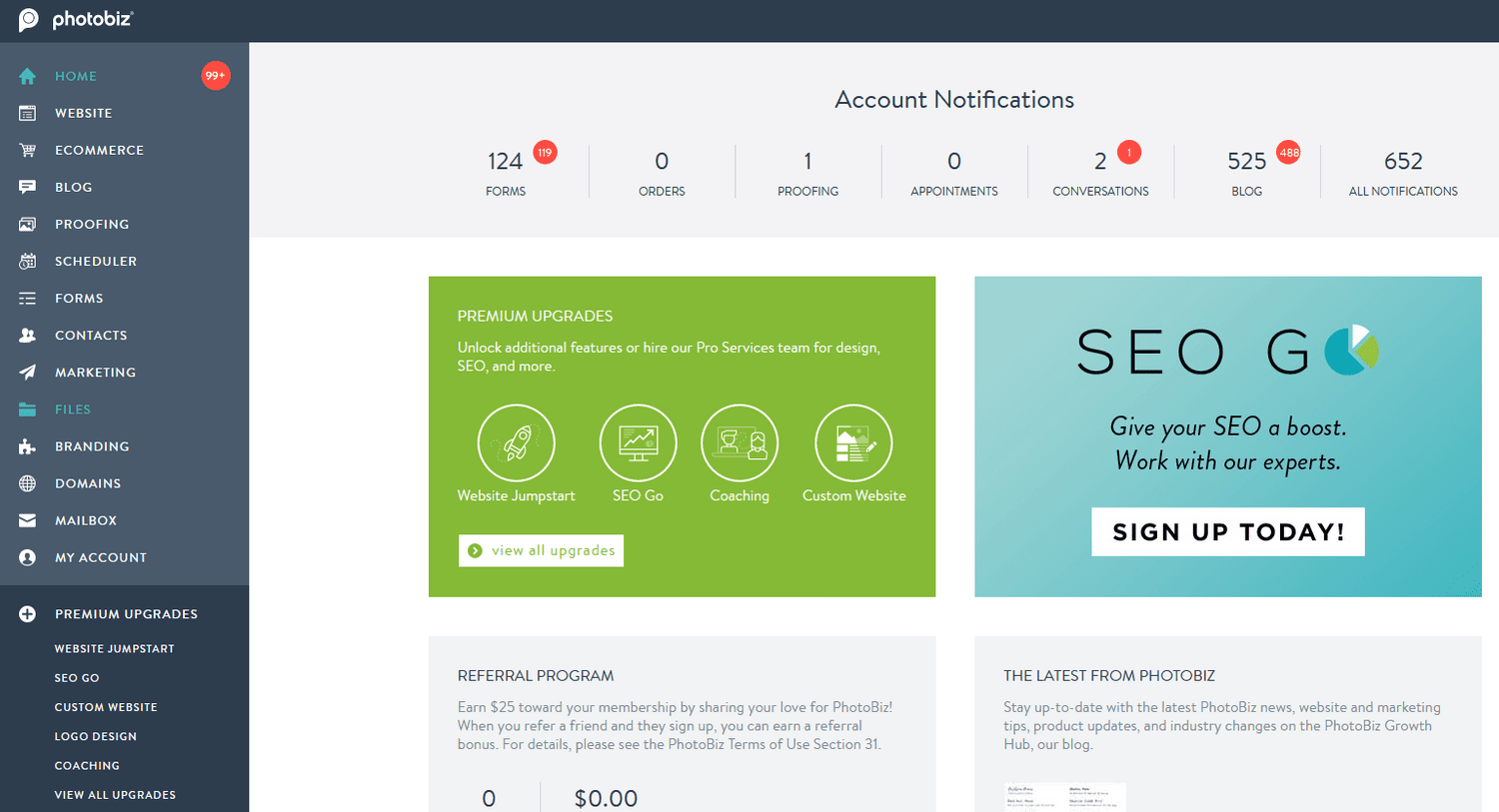The width and height of the screenshot is (1499, 812).
Task: Open Logo Design in sidebar submenu
Action: pyautogui.click(x=95, y=736)
